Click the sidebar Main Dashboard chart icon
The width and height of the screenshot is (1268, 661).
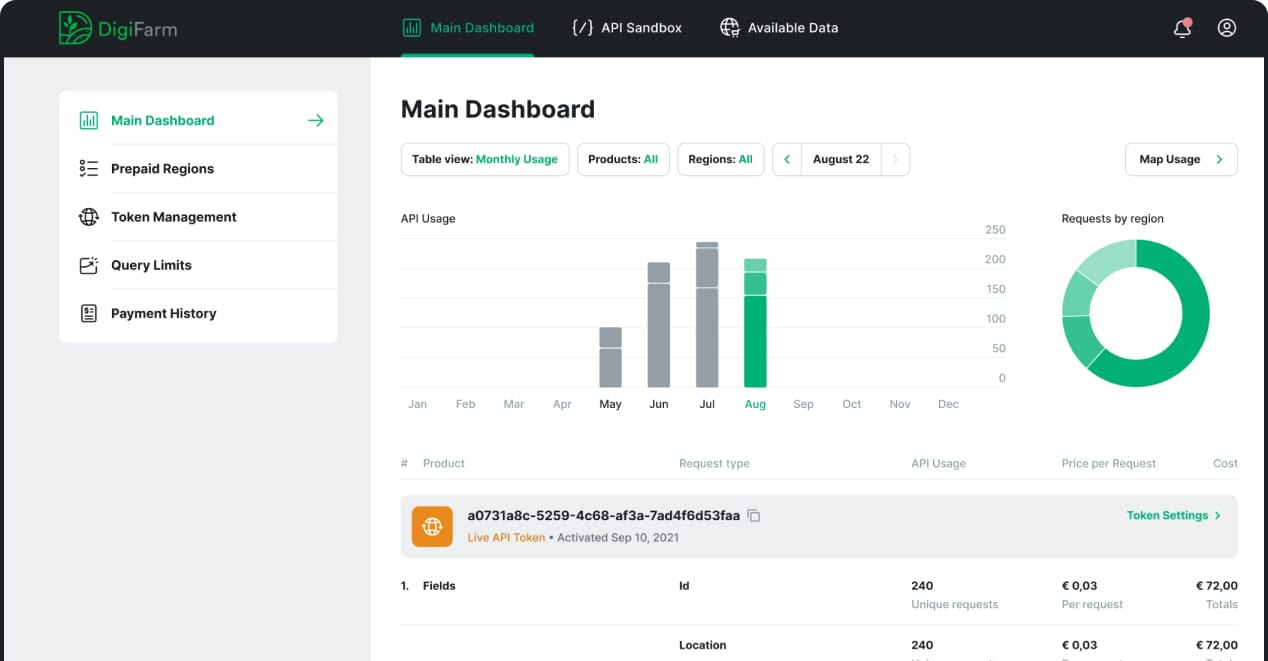click(89, 120)
